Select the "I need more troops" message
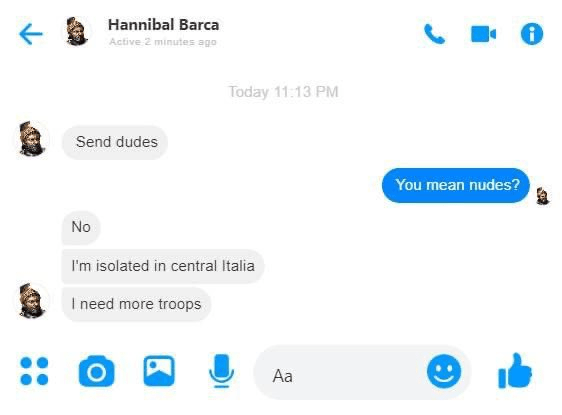The image size is (562, 415). tap(136, 304)
